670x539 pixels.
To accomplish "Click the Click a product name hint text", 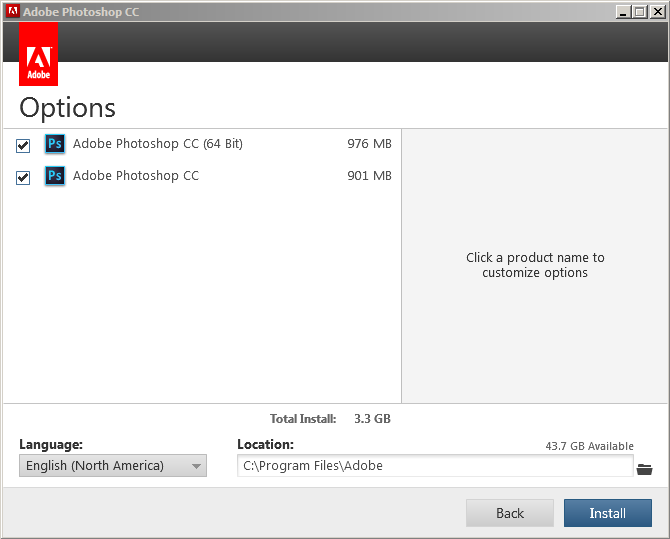I will tap(535, 265).
